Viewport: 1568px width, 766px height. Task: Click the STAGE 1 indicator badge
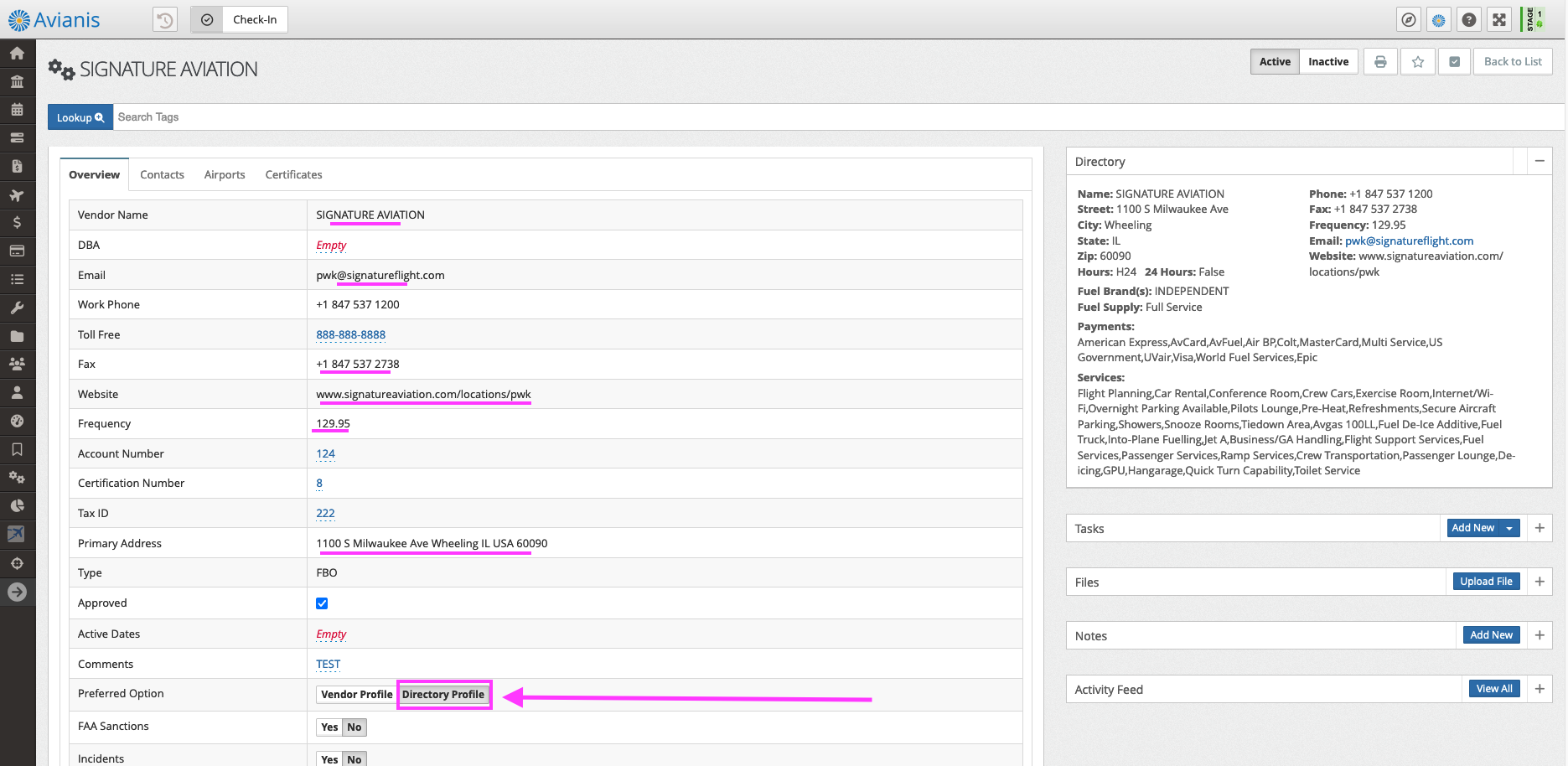click(x=1534, y=19)
